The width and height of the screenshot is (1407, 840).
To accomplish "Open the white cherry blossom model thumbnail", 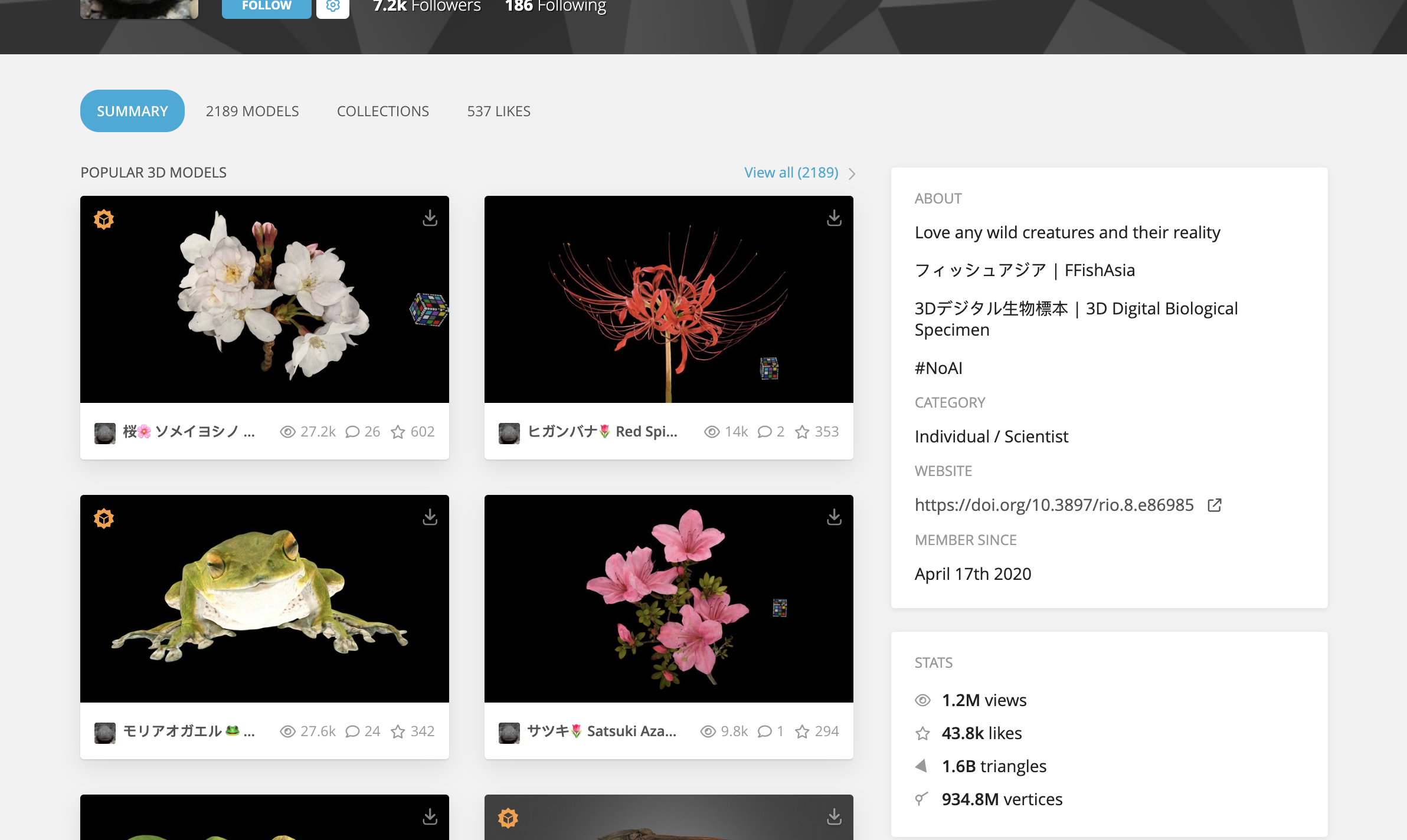I will [x=264, y=299].
